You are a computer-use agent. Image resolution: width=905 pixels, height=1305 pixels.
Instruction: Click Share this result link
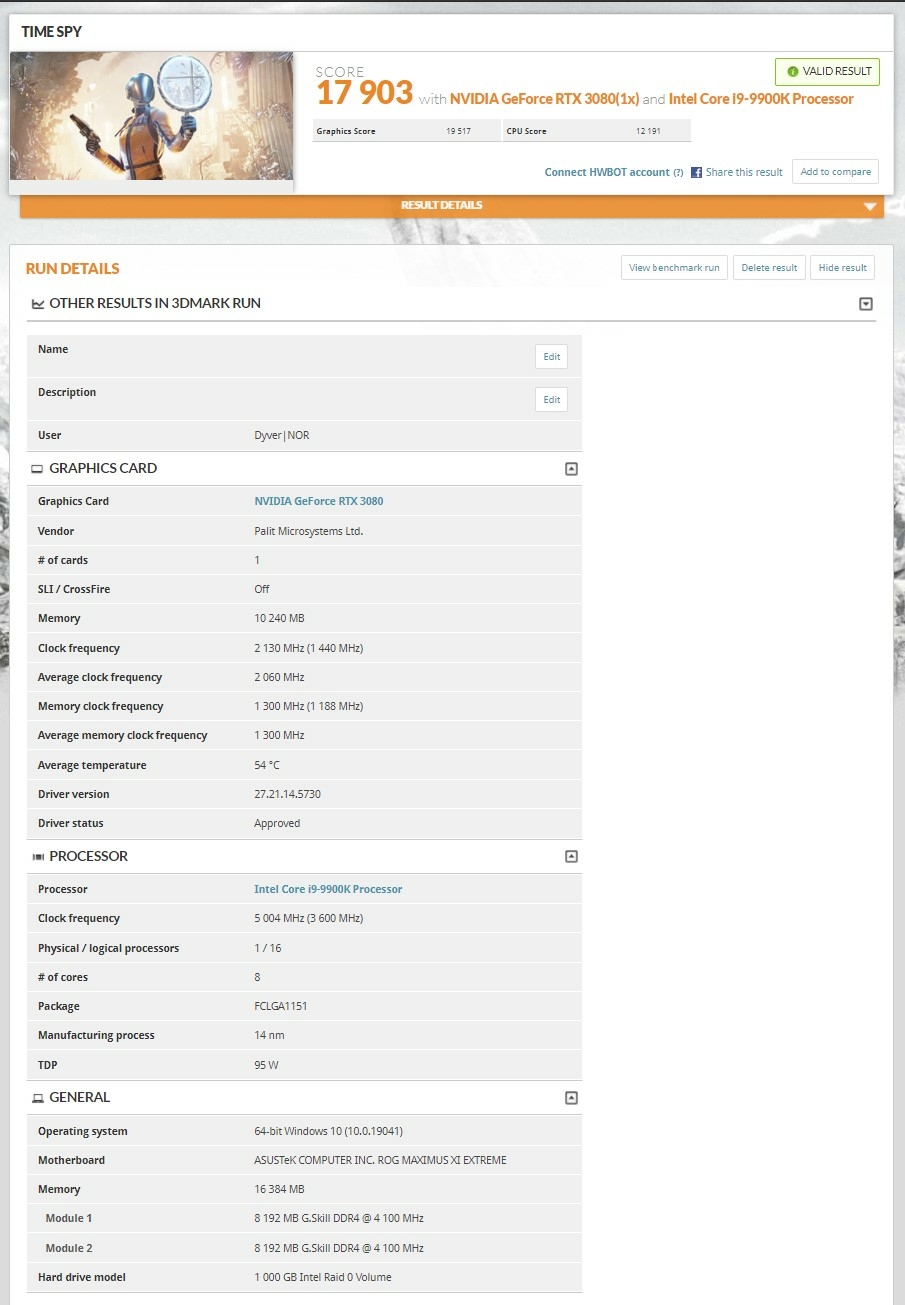(x=744, y=173)
